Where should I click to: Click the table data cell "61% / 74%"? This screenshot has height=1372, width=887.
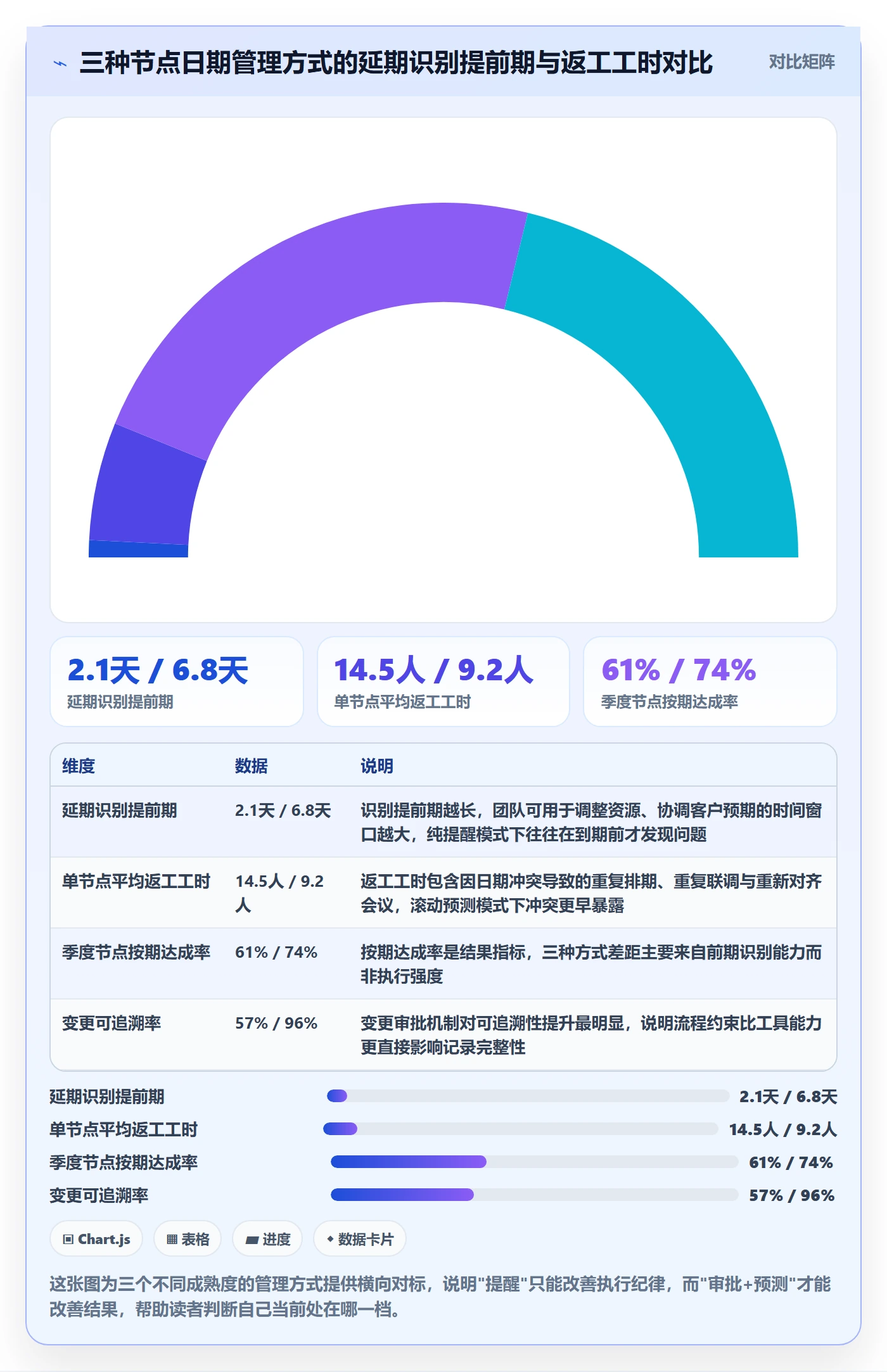(x=276, y=952)
